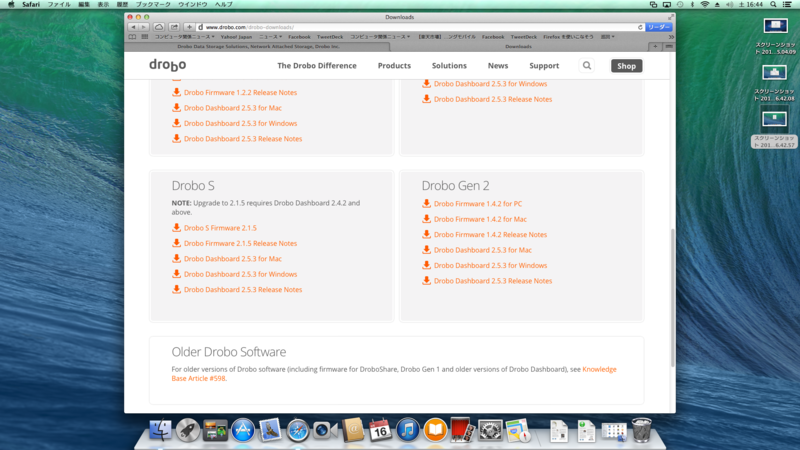Open Drobo Firmware 2.1.5 Release Notes
This screenshot has height=450, width=800.
(x=240, y=243)
